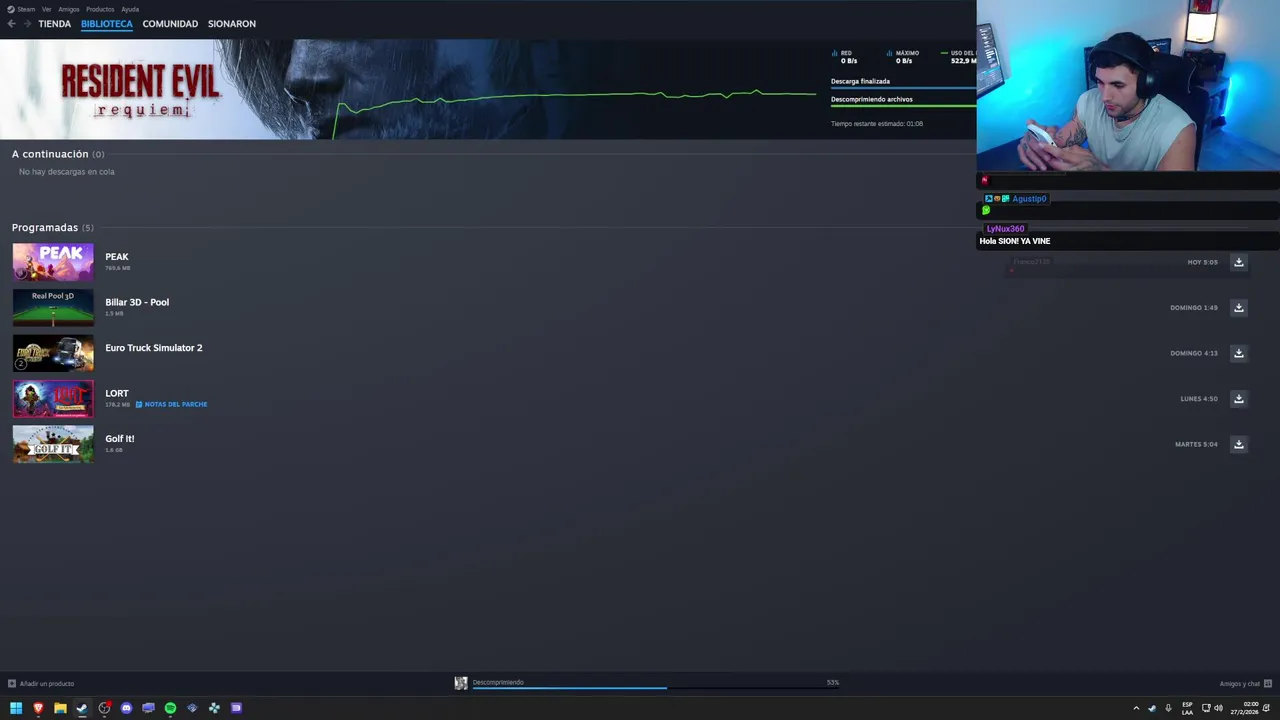Select the PEAK title text
The width and height of the screenshot is (1280, 720).
117,257
